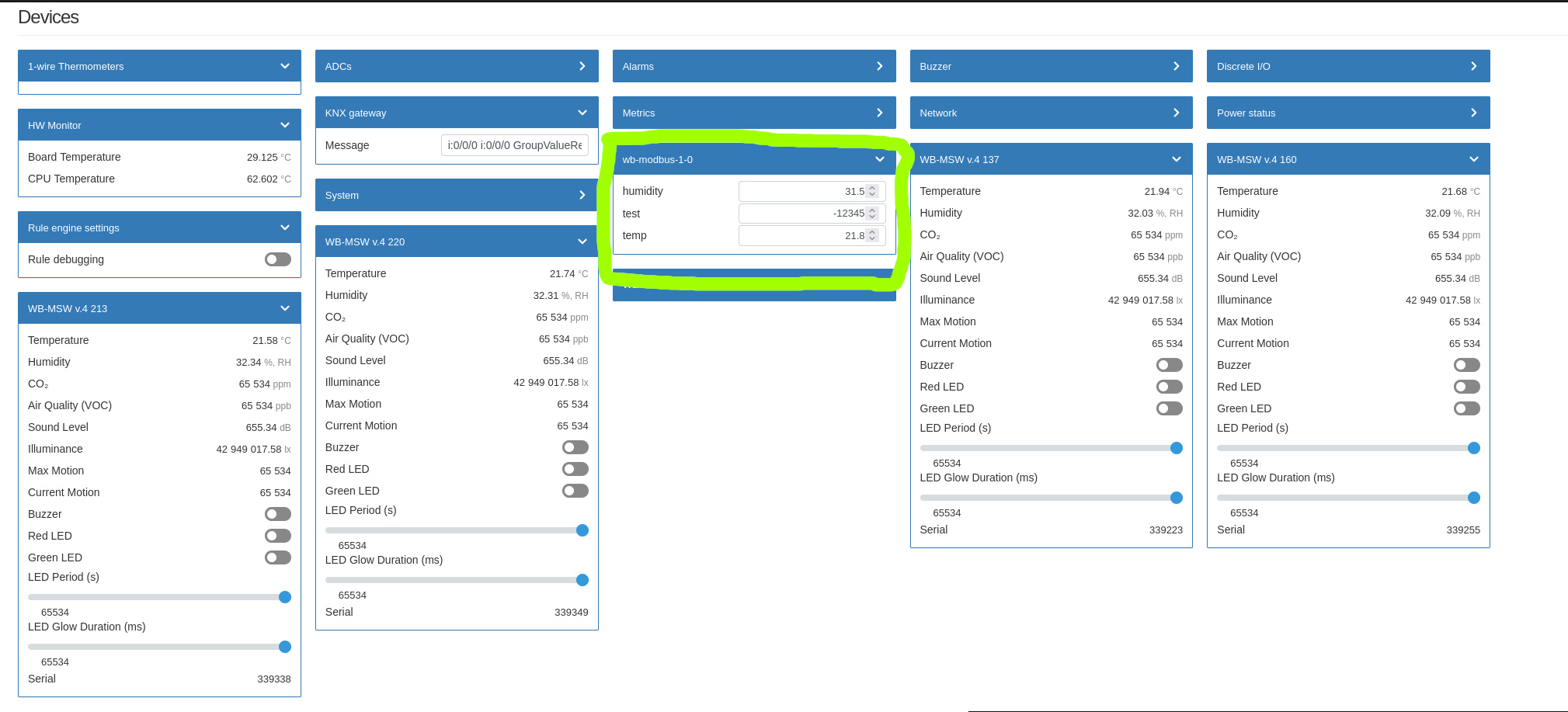
Task: Expand the System panel arrow
Action: click(x=582, y=196)
